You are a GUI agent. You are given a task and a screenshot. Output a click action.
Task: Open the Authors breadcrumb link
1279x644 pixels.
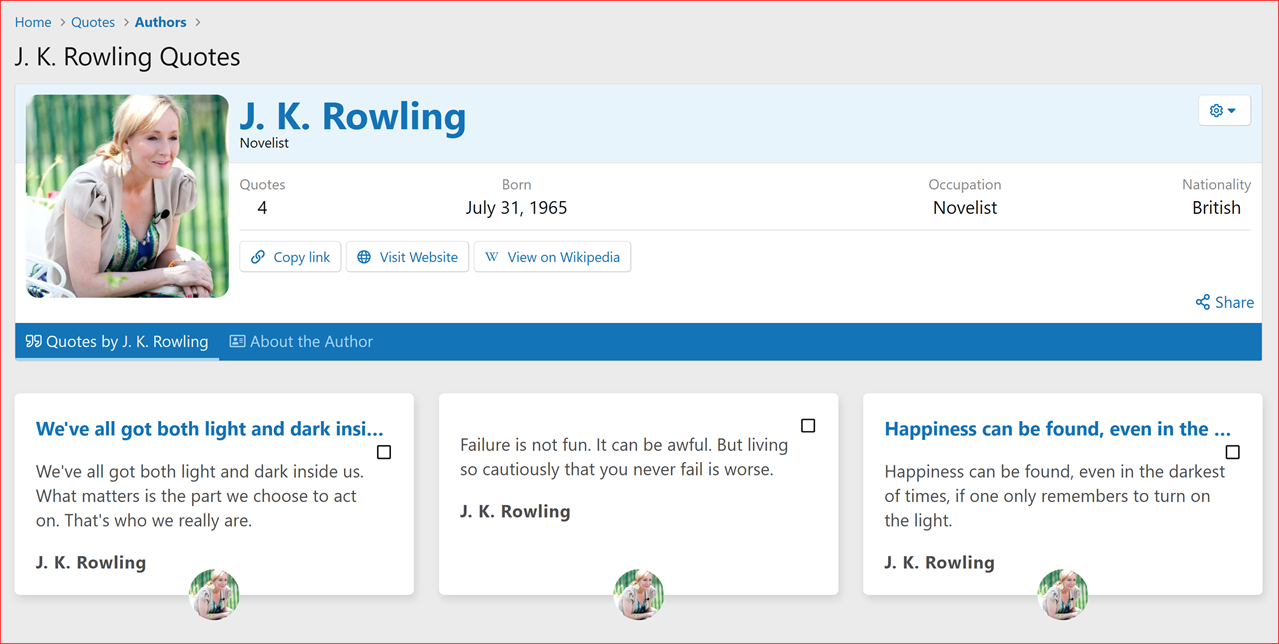(161, 22)
